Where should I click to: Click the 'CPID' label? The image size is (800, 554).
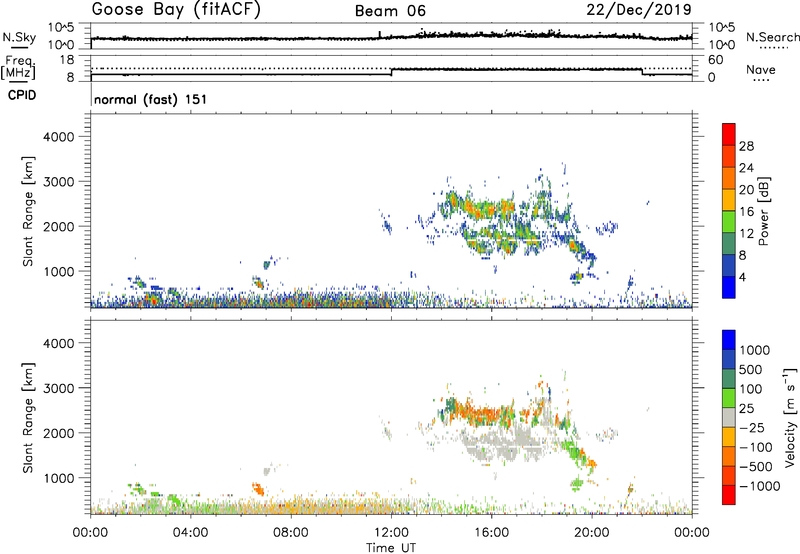click(x=22, y=95)
